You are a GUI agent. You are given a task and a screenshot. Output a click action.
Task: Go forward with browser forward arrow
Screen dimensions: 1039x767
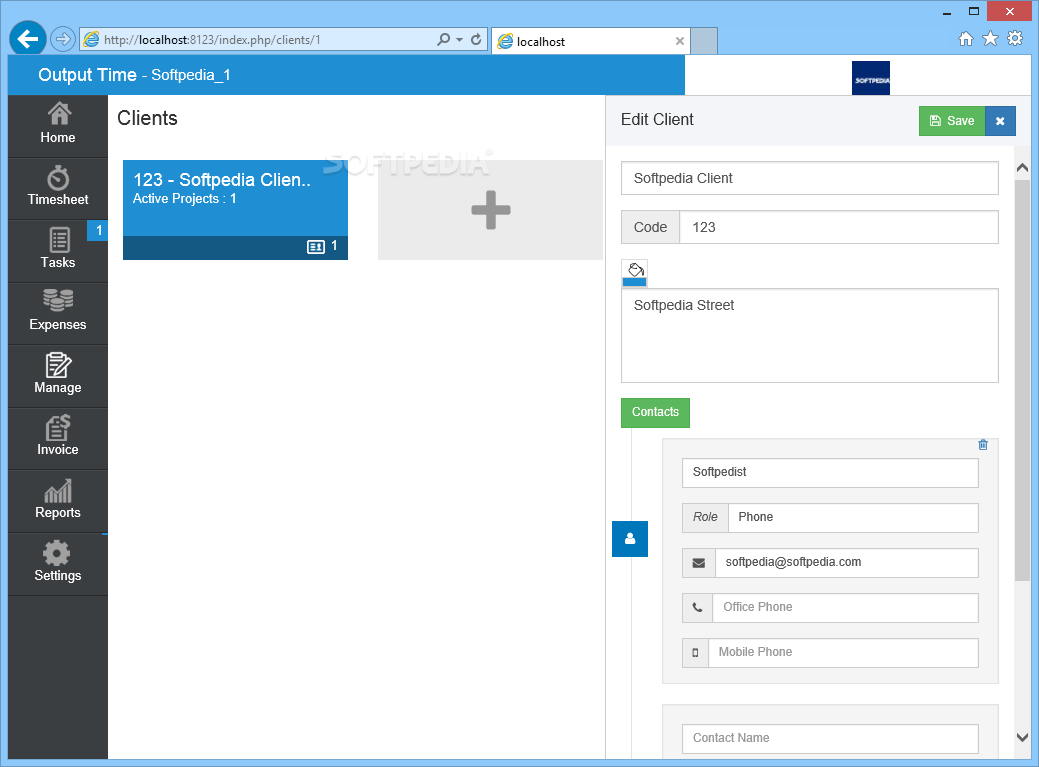pyautogui.click(x=62, y=39)
